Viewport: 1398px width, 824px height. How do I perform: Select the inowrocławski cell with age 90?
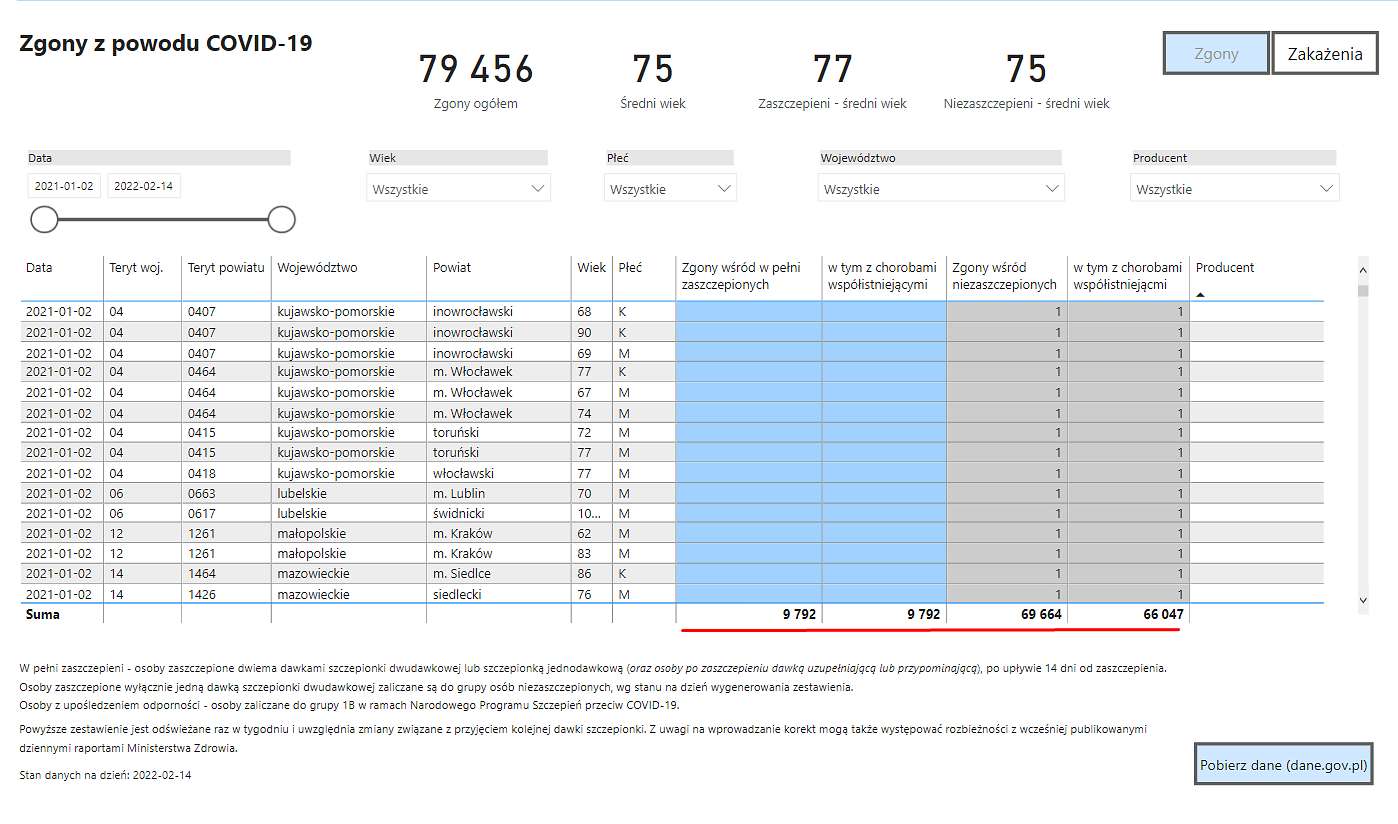tap(499, 332)
